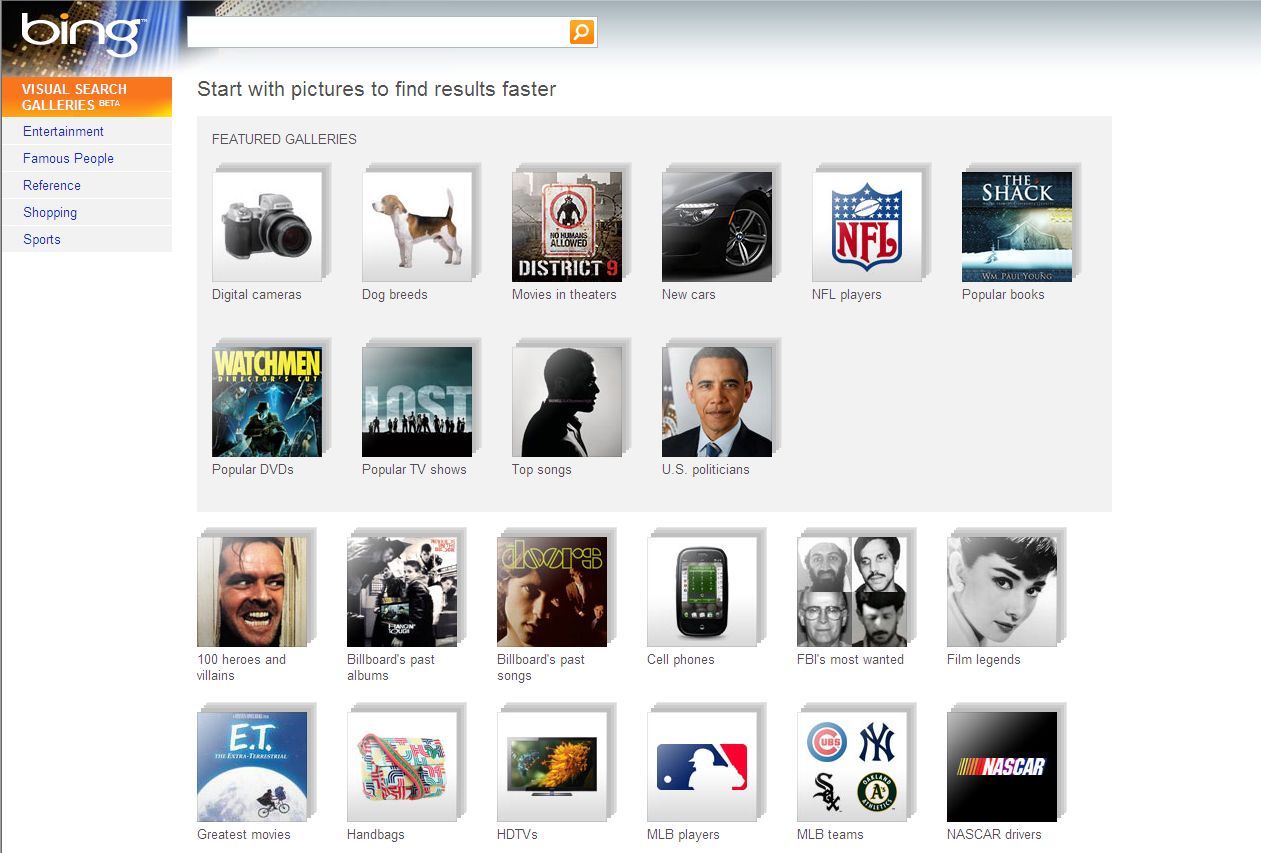Click the FBI's most wanted caption
The height and width of the screenshot is (853, 1261).
[850, 660]
